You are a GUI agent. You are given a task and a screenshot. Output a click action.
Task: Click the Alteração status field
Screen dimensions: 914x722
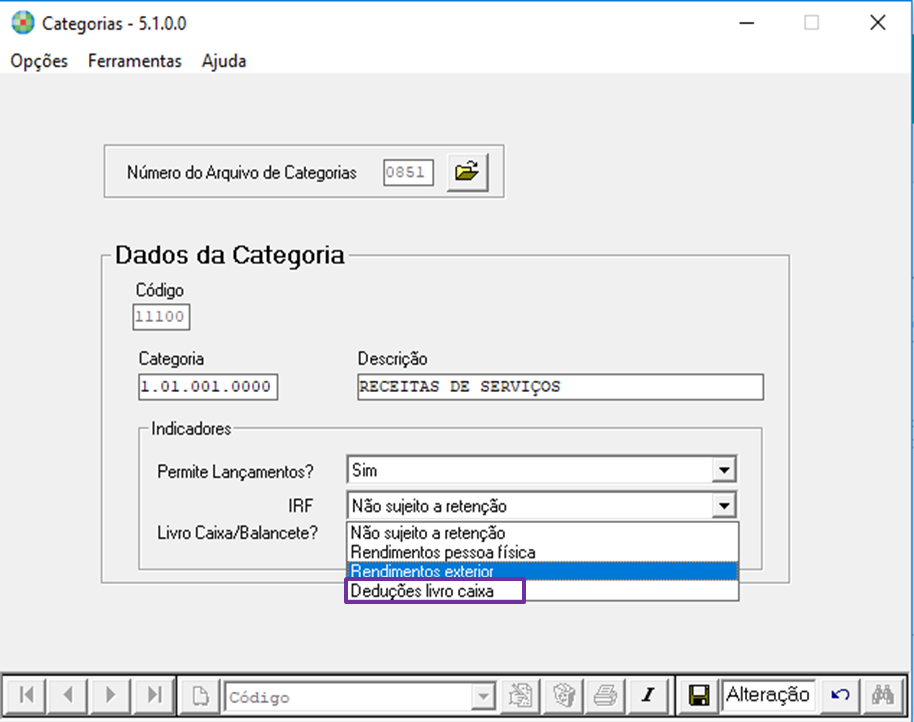click(x=768, y=695)
